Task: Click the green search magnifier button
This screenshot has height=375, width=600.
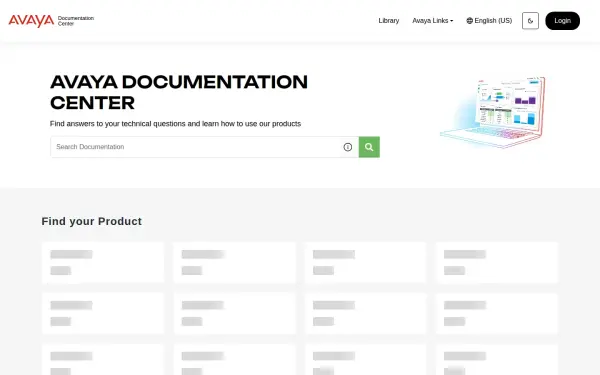Action: click(x=369, y=147)
